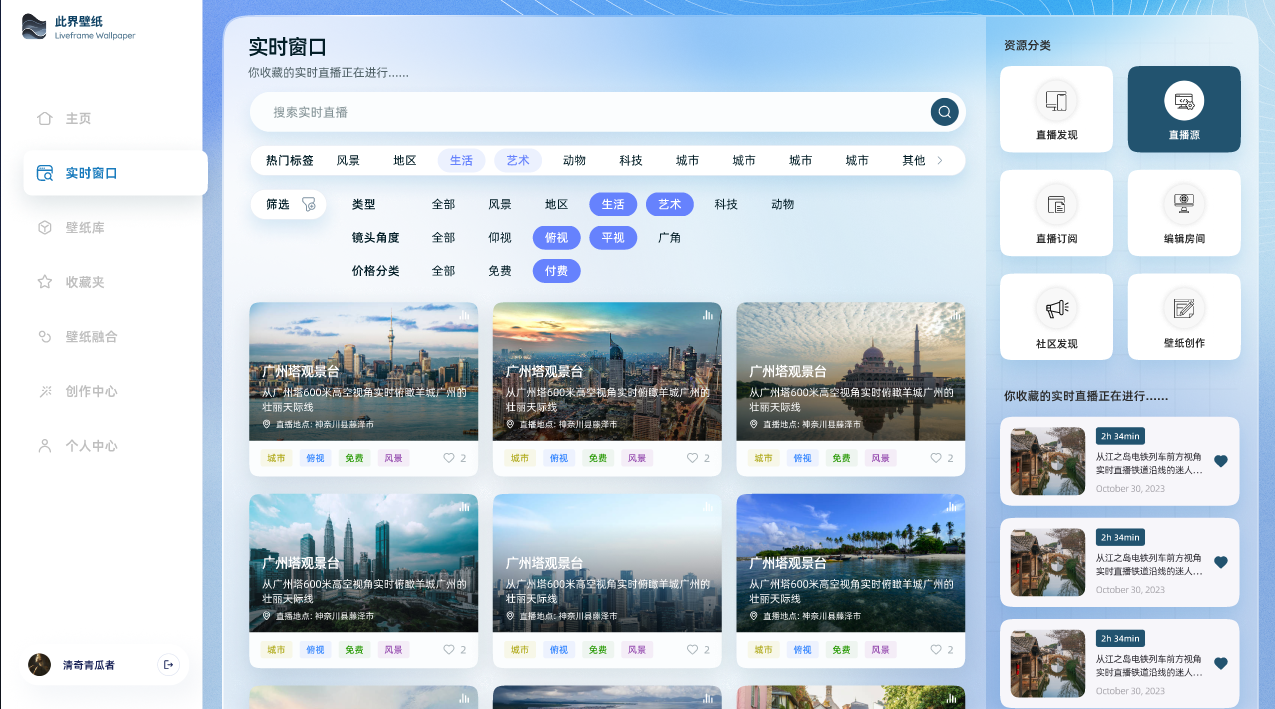Pick 其他 in the 热门标签 row
This screenshot has width=1275, height=709.
click(914, 160)
